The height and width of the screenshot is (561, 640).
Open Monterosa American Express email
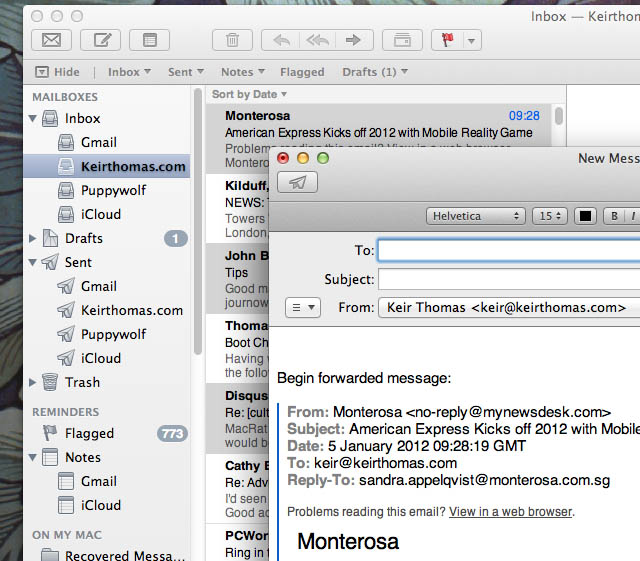pos(378,125)
